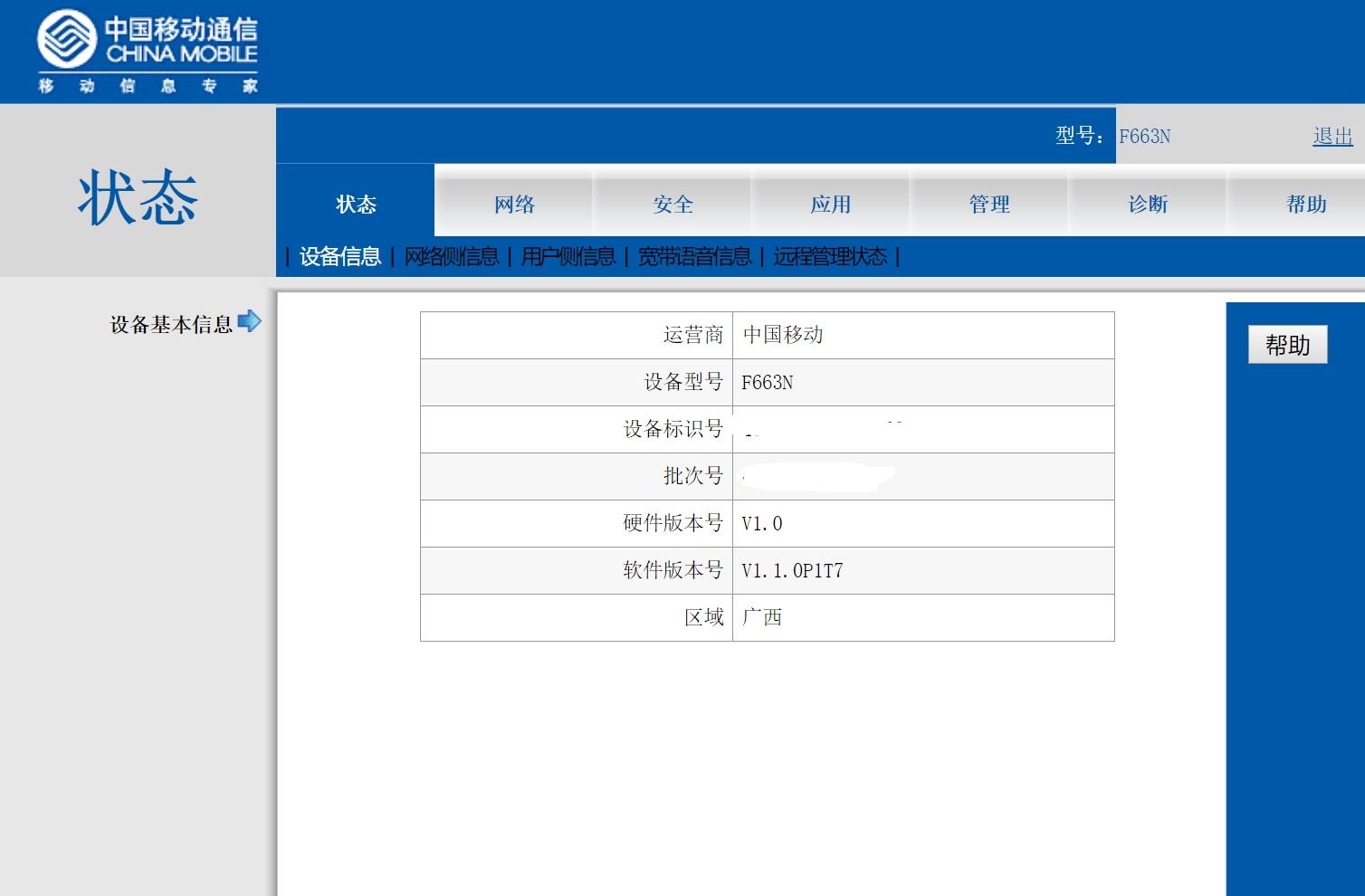Select 用户侧信息 from the submenu
1365x896 pixels.
568,257
